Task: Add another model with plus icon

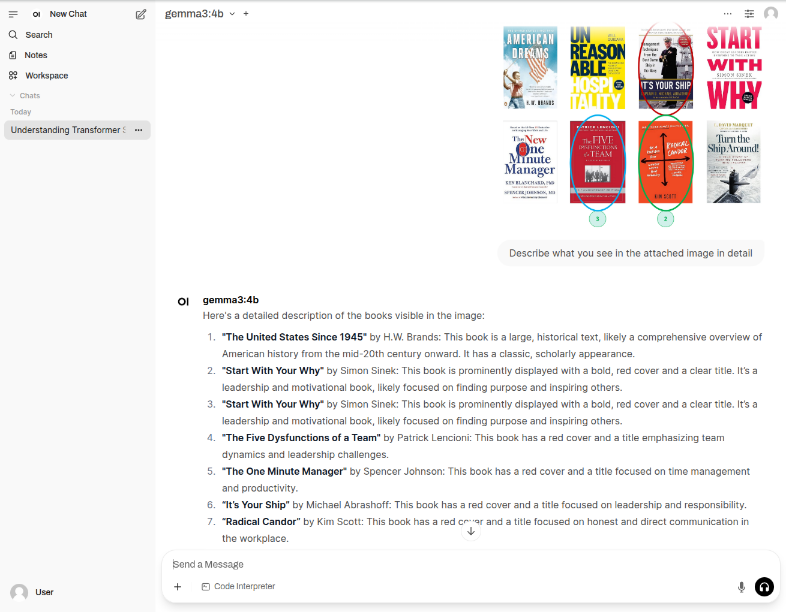Action: click(246, 14)
